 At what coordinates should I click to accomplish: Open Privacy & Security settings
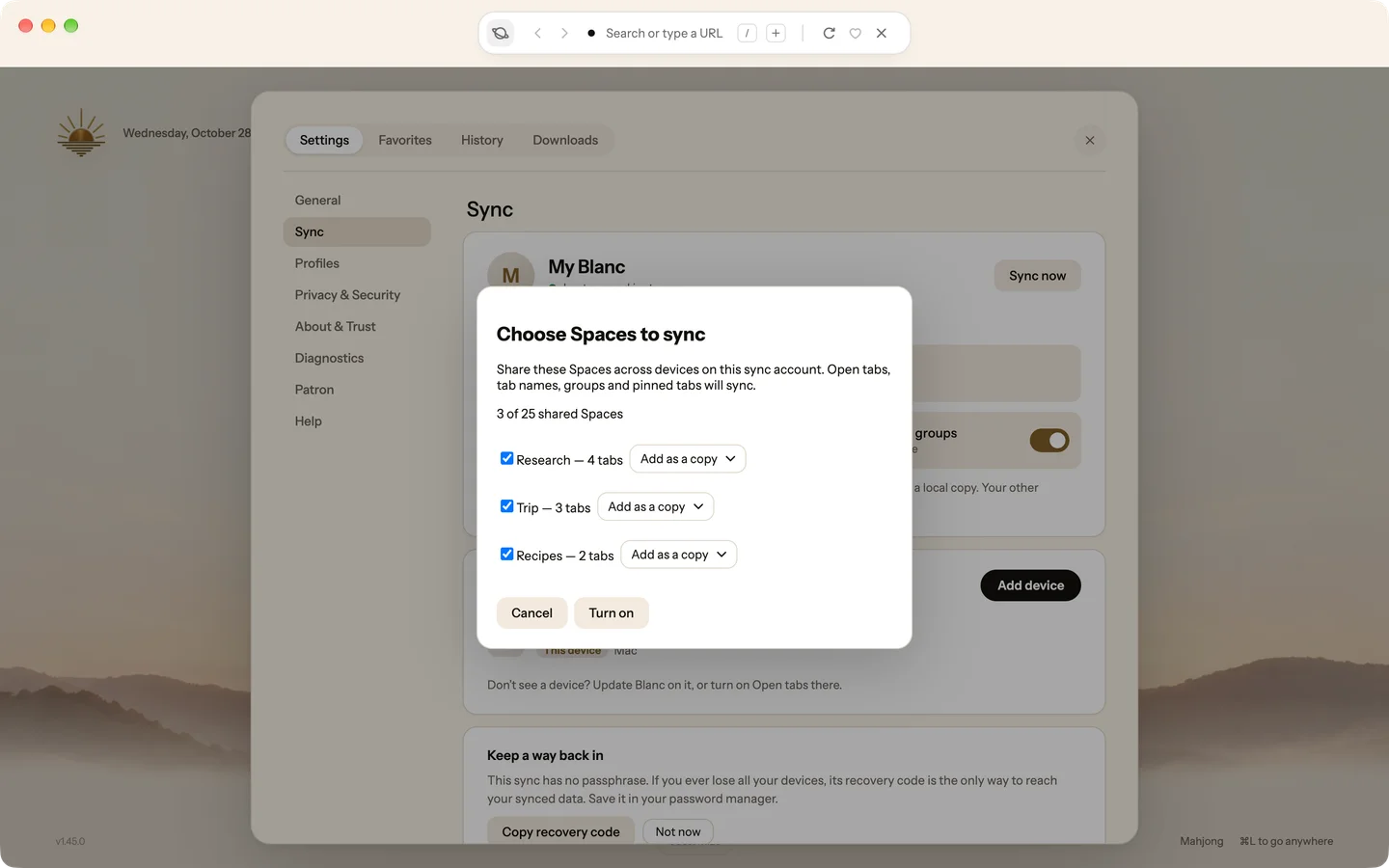pyautogui.click(x=357, y=295)
